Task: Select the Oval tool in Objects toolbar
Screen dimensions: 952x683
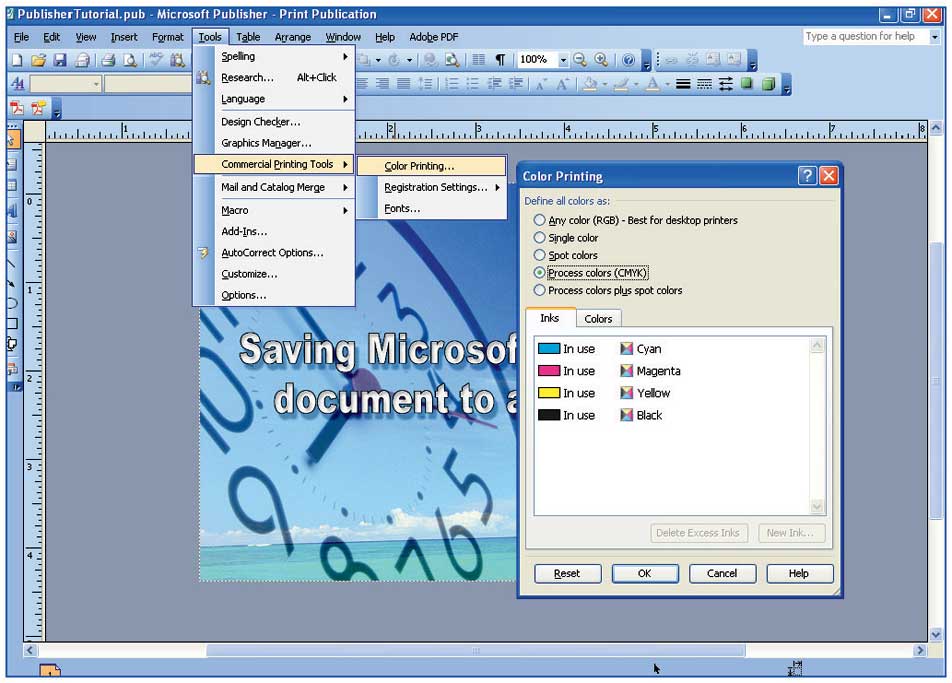Action: pyautogui.click(x=12, y=304)
